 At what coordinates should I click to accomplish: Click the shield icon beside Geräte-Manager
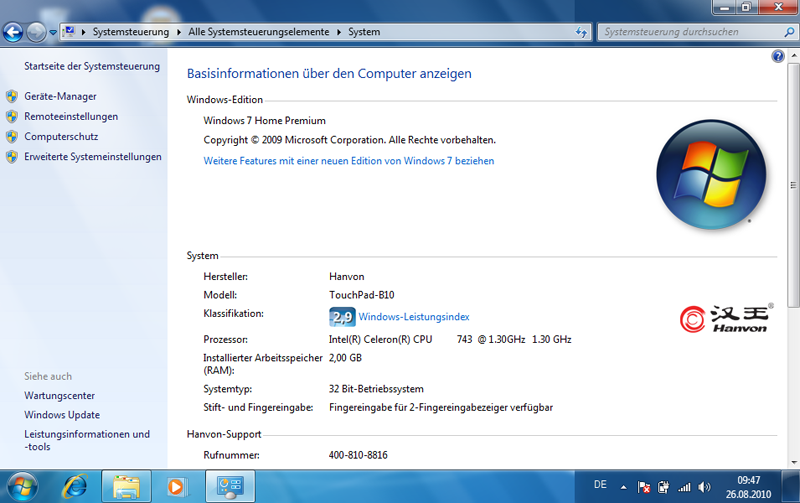[x=12, y=96]
